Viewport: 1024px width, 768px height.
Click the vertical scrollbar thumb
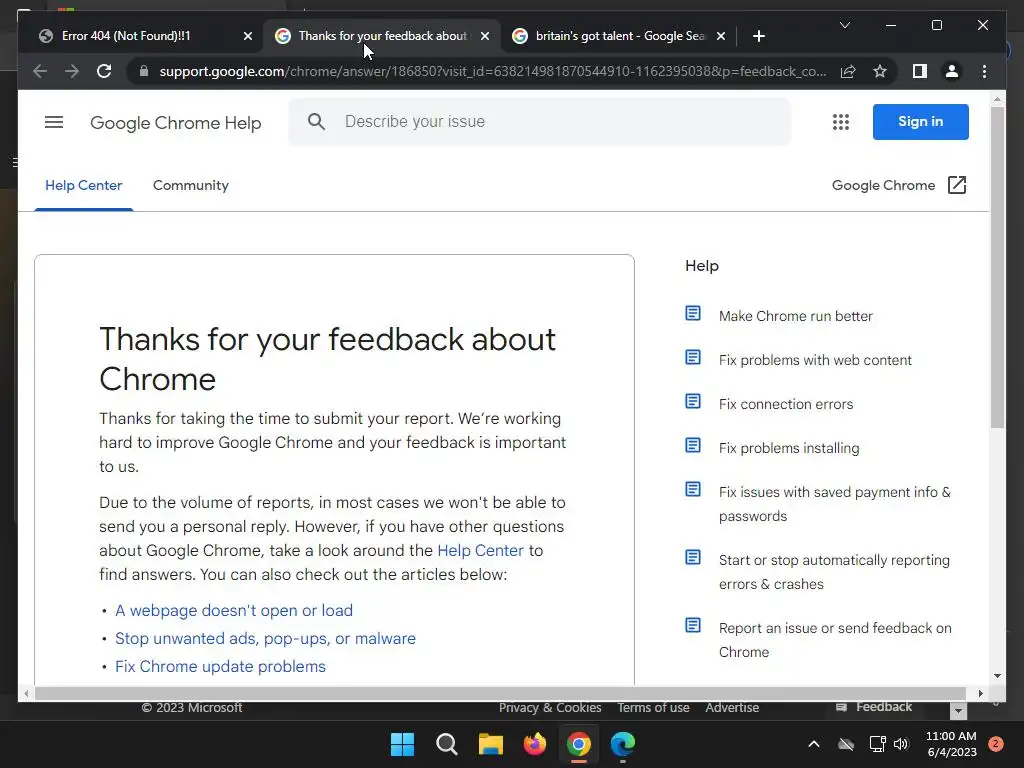[x=997, y=267]
